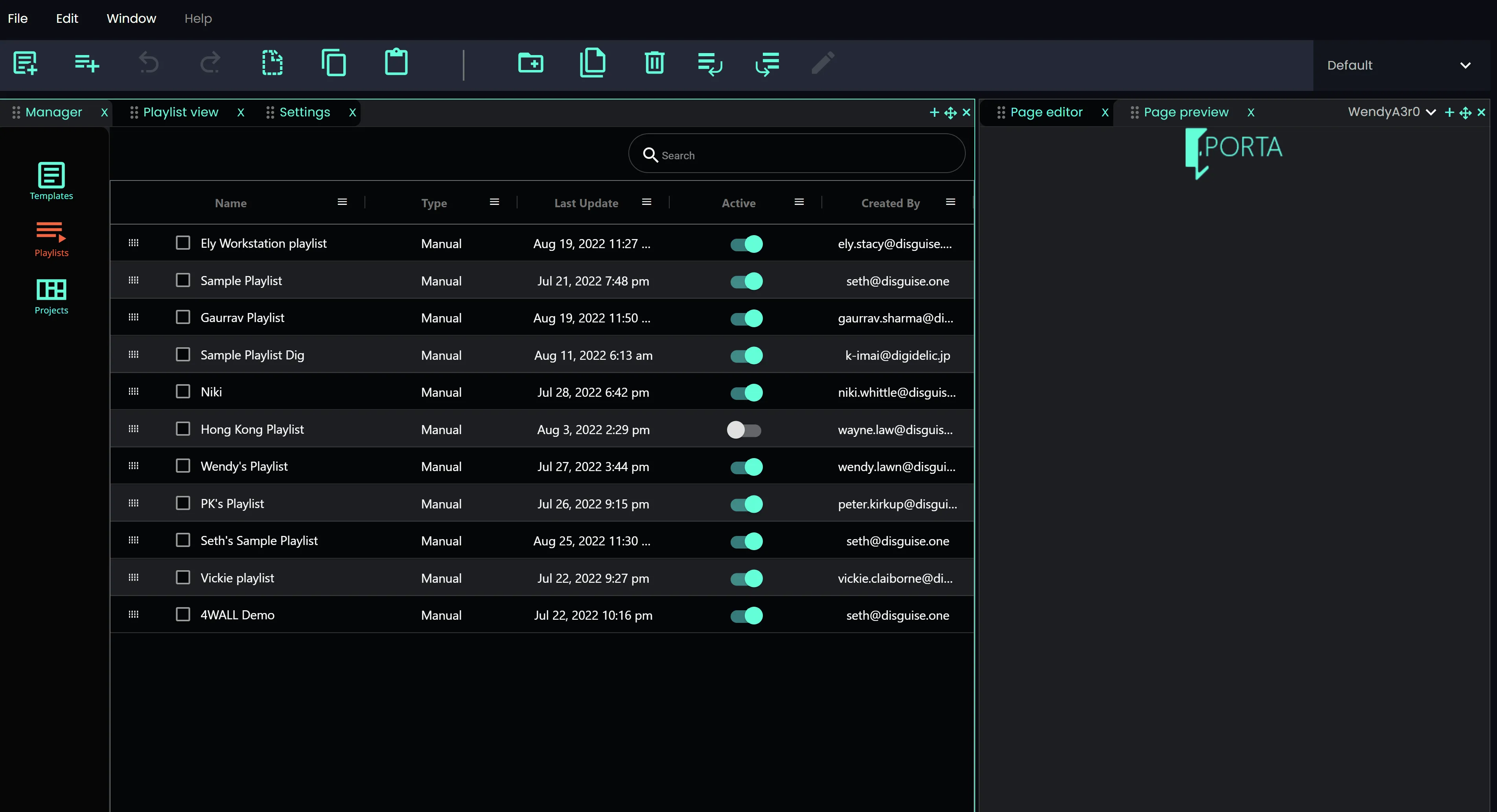Viewport: 1497px width, 812px height.
Task: Open the WendyA3r0 dropdown selector
Action: pos(1391,112)
